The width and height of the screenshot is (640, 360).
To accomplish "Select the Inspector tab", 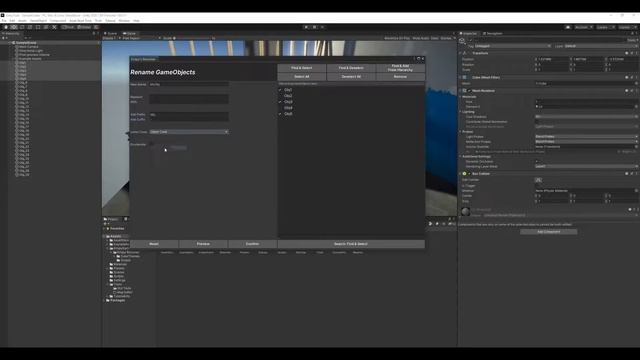I will click(469, 33).
